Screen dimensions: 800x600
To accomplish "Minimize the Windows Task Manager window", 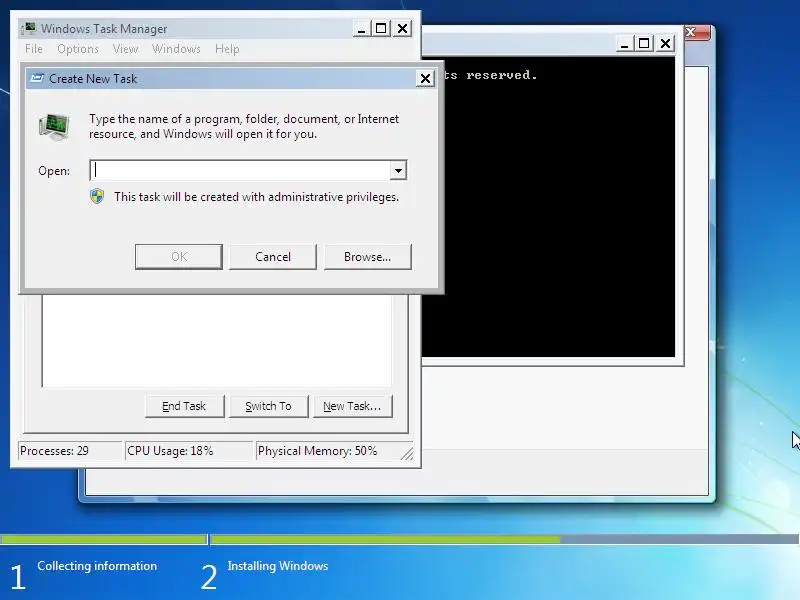I will pyautogui.click(x=361, y=29).
